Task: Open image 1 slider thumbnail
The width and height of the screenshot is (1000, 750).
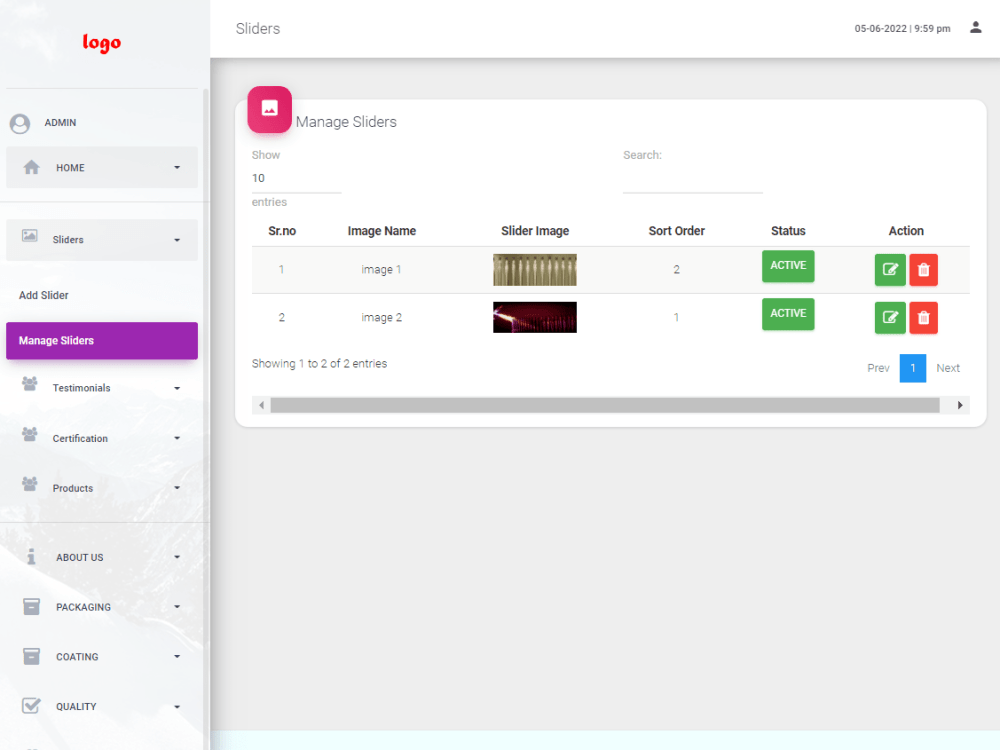Action: pyautogui.click(x=534, y=270)
